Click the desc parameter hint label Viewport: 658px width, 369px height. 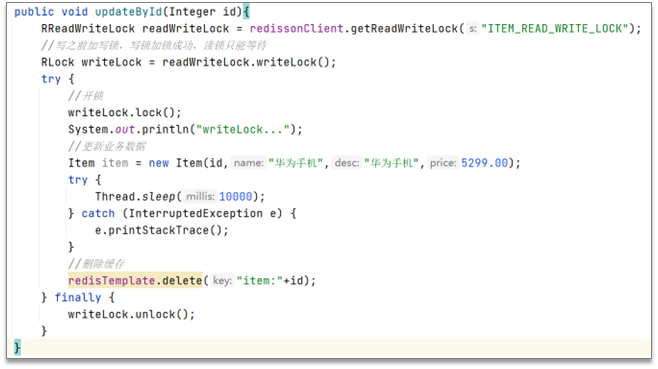[347, 163]
